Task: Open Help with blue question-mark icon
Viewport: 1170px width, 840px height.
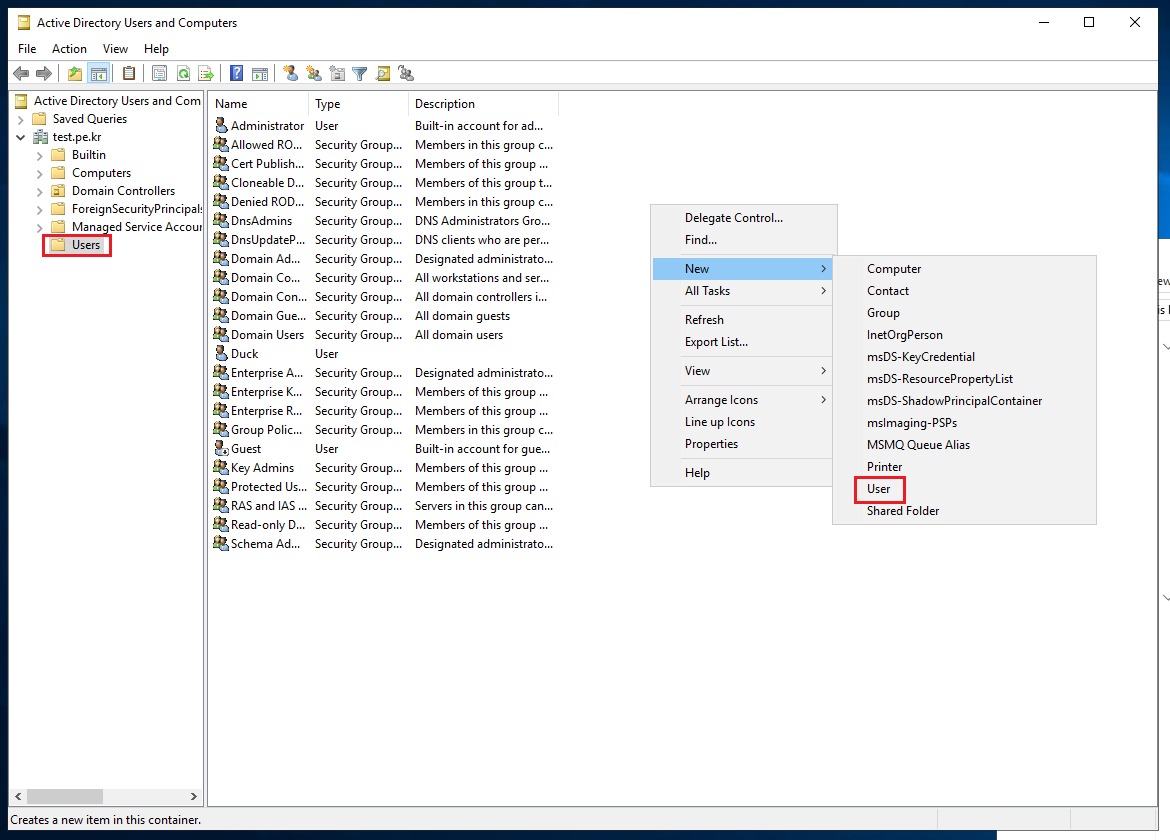Action: coord(237,73)
